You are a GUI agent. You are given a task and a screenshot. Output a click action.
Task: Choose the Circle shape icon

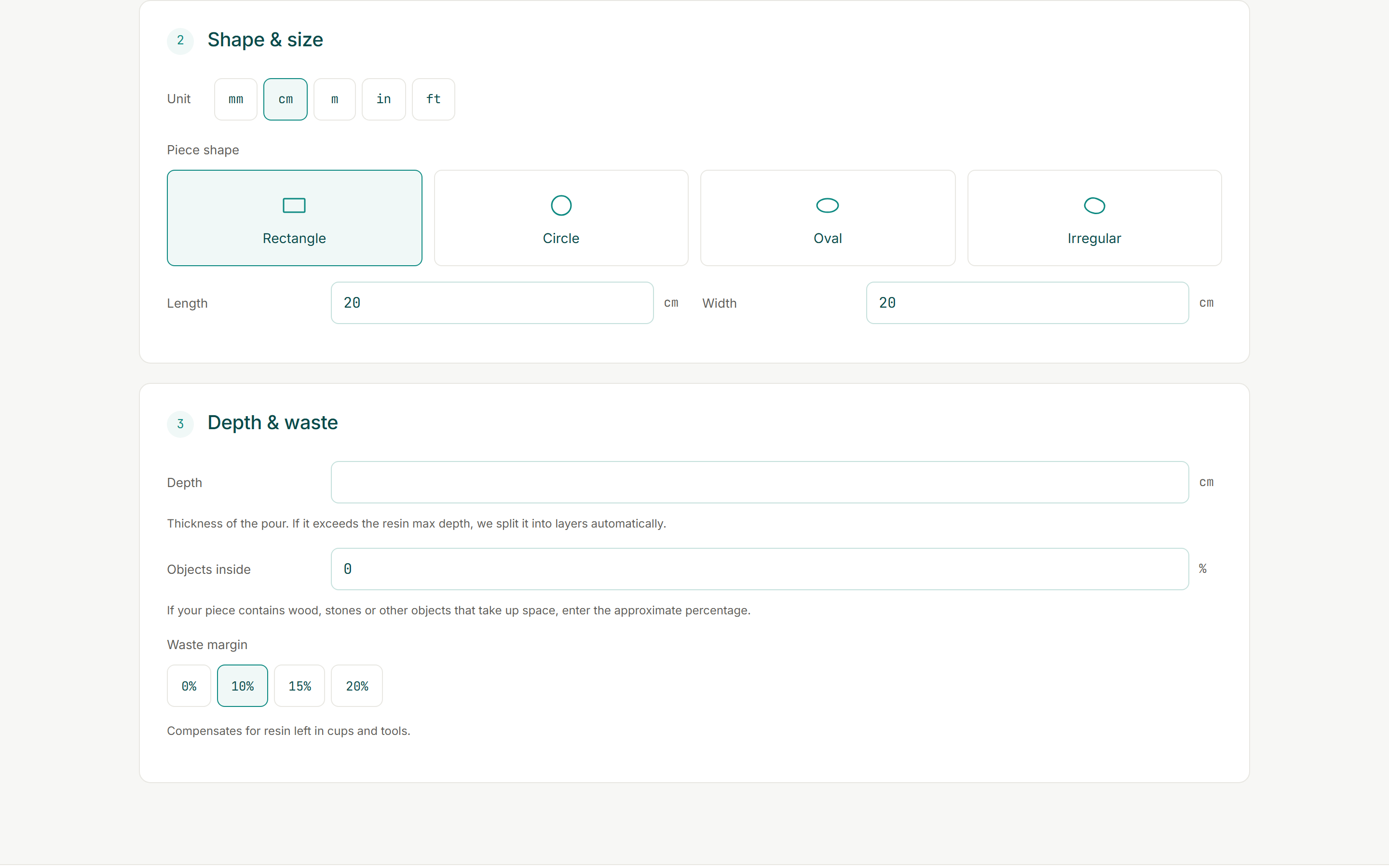tap(561, 205)
